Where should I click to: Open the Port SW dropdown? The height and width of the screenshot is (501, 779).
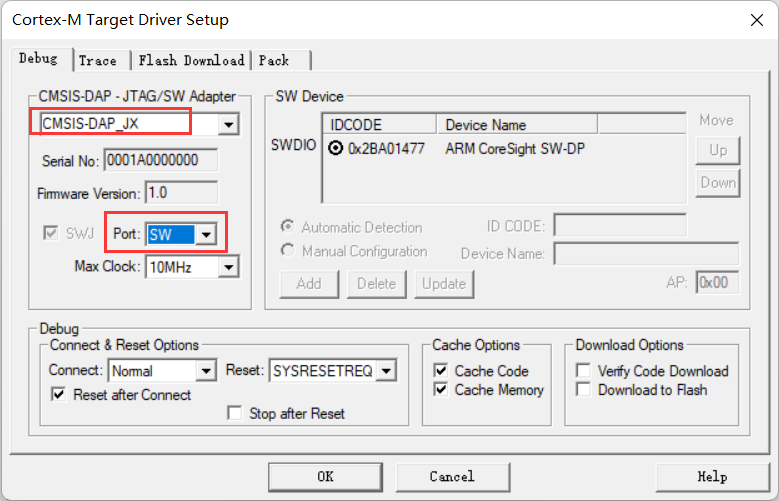pyautogui.click(x=206, y=234)
